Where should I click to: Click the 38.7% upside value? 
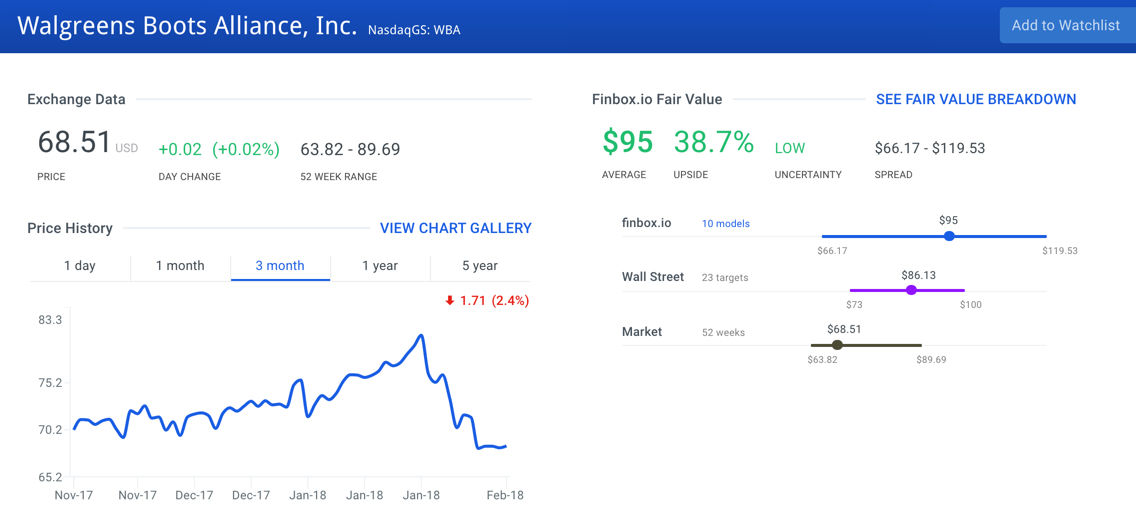[714, 143]
